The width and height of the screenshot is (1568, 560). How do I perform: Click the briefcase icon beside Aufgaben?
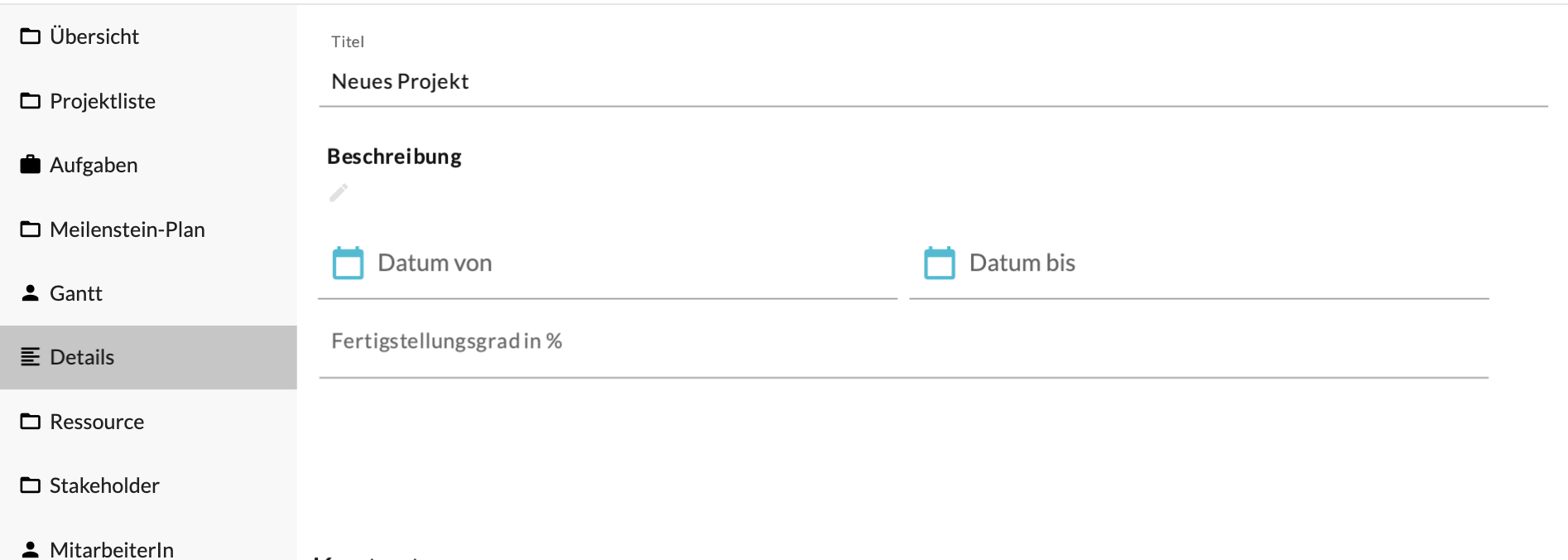coord(31,165)
